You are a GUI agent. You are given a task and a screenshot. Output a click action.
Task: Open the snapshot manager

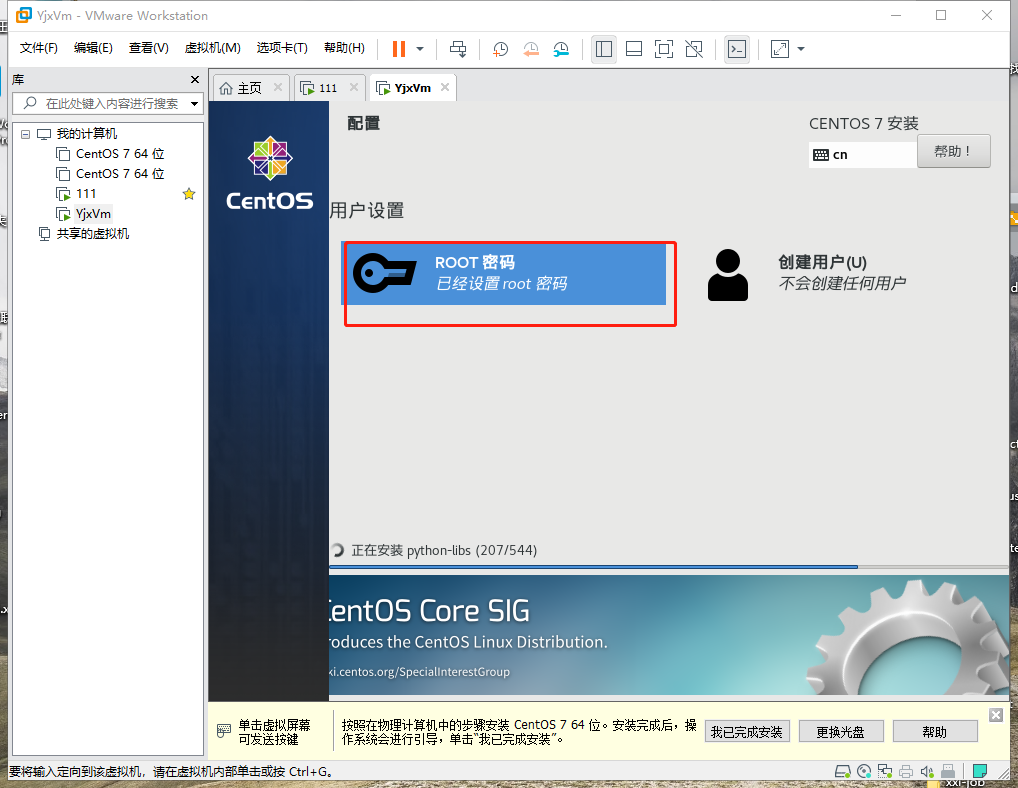pyautogui.click(x=561, y=49)
